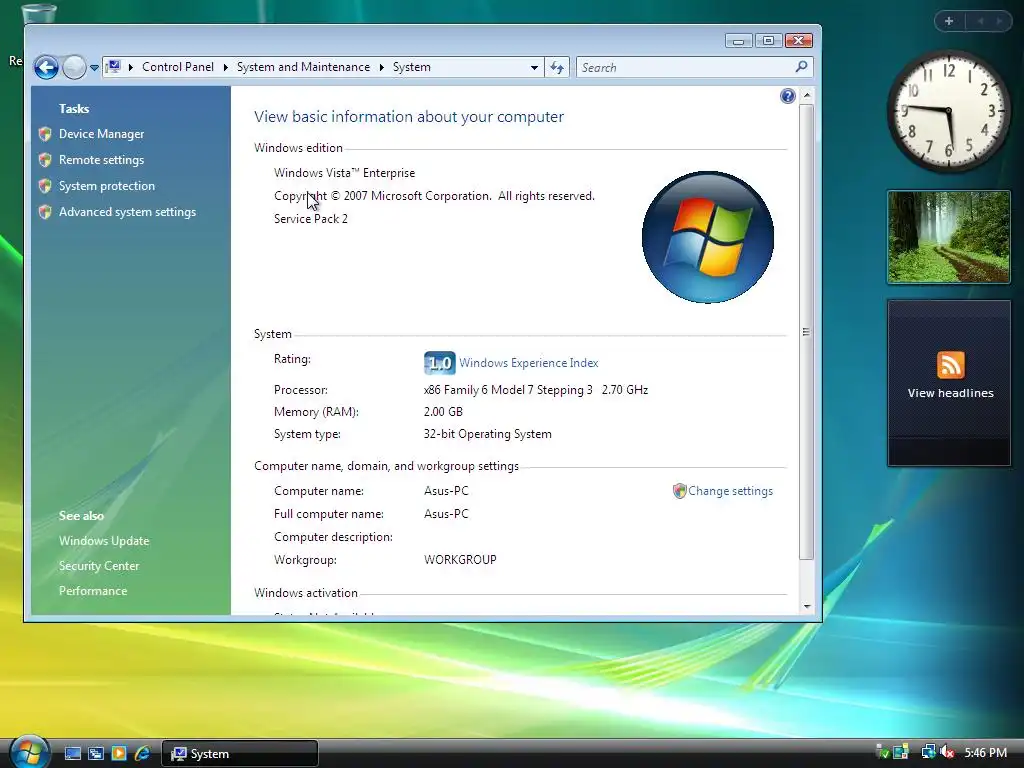Image resolution: width=1024 pixels, height=768 pixels.
Task: Expand arrow after System and Maintenance
Action: click(x=381, y=67)
